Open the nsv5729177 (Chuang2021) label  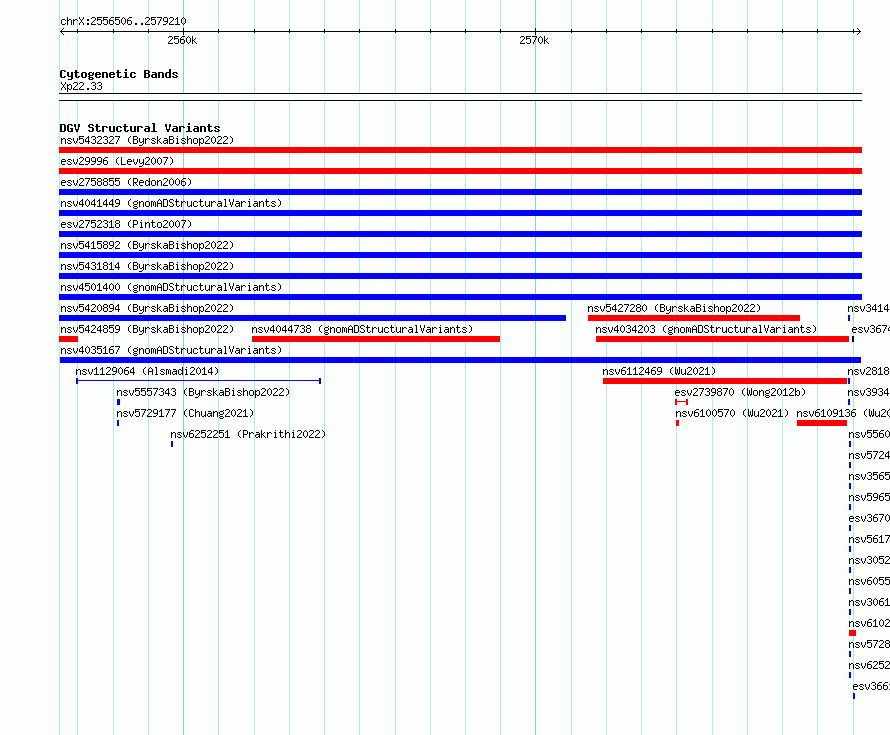[185, 413]
